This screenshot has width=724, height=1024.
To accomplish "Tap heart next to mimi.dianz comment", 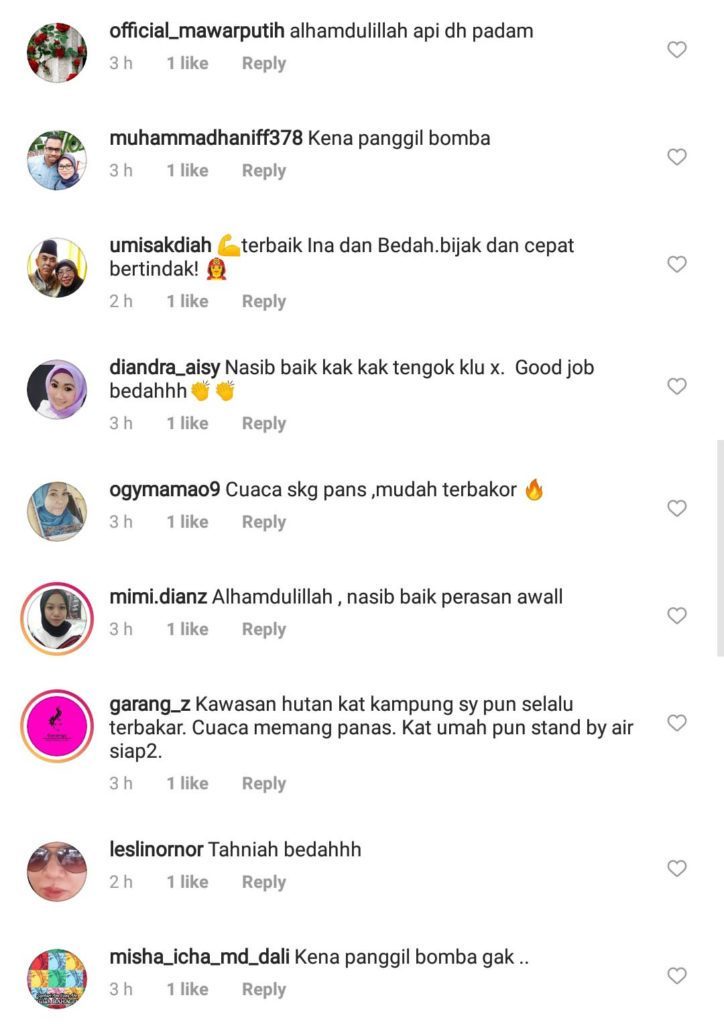I will click(x=677, y=615).
